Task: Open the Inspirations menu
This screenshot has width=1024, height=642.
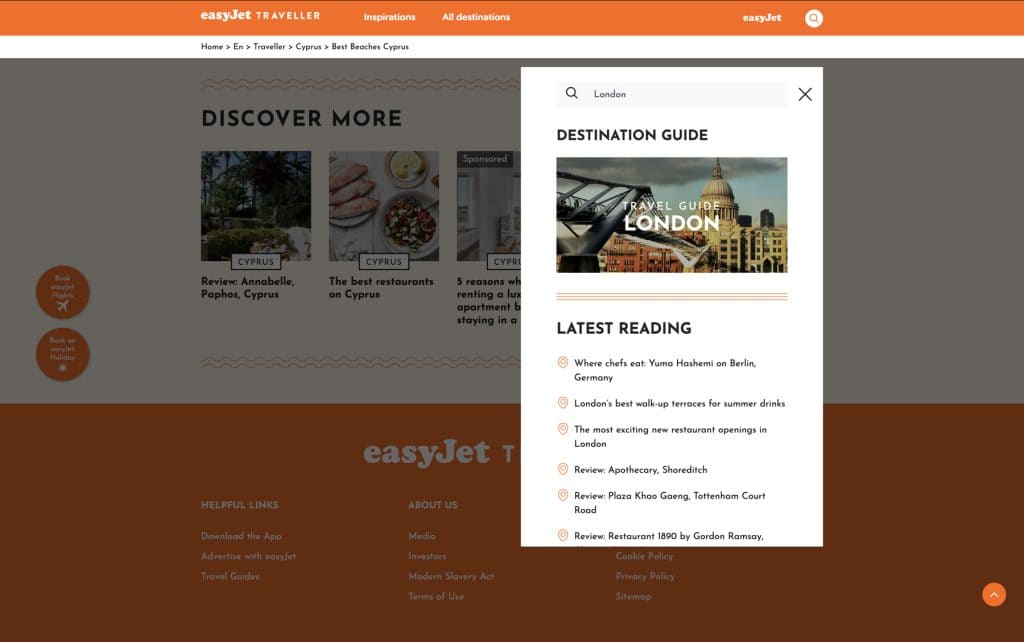Action: (389, 17)
